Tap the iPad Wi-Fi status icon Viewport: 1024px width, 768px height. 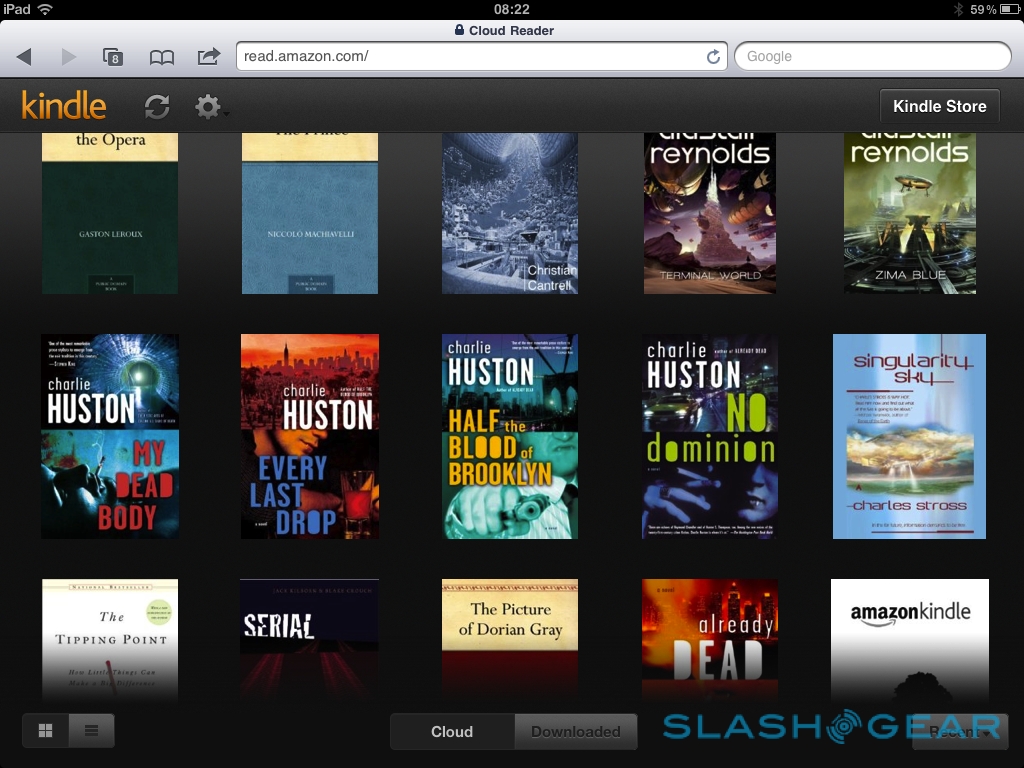coord(45,9)
